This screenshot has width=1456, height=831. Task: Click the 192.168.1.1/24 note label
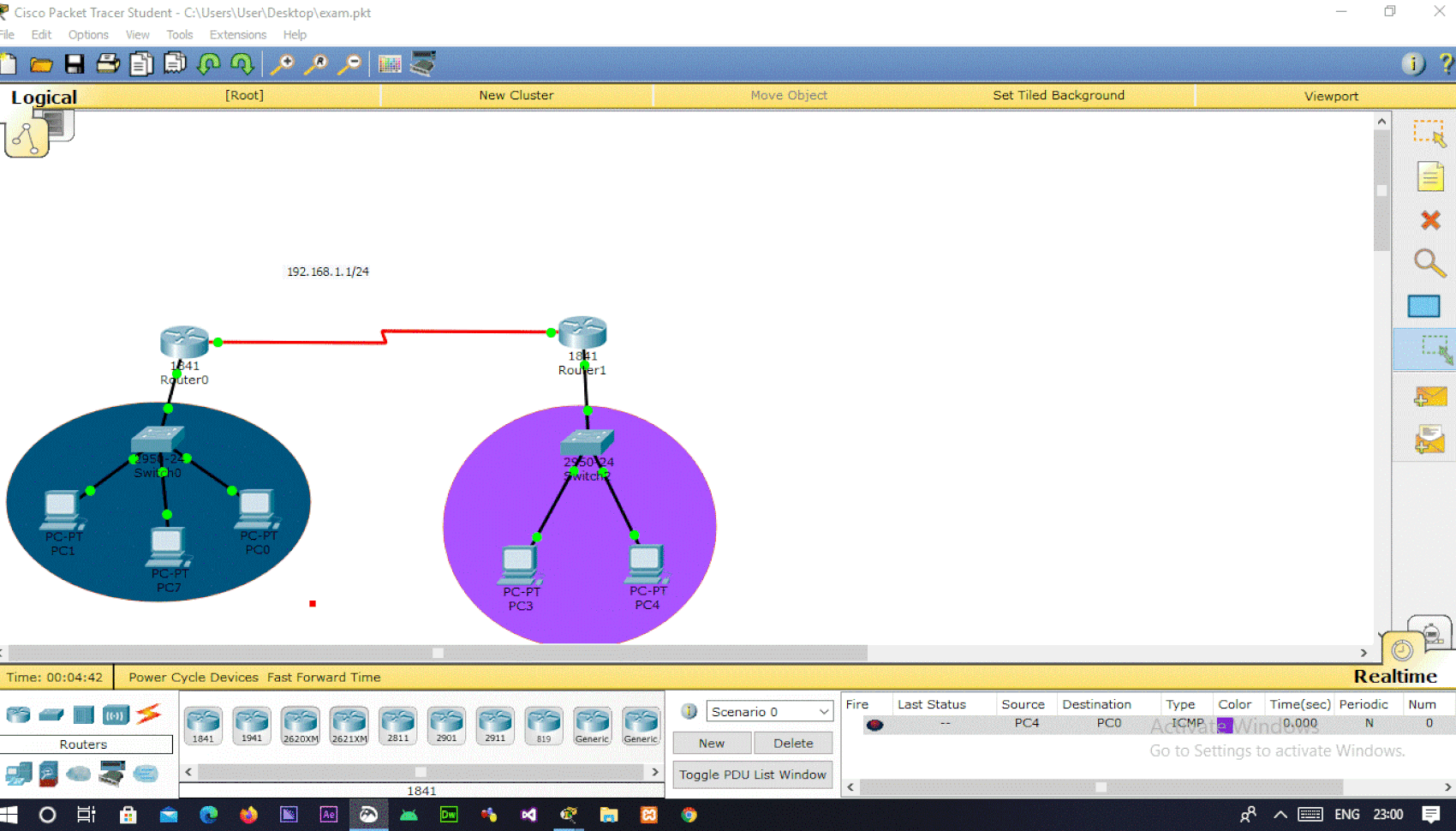[328, 272]
